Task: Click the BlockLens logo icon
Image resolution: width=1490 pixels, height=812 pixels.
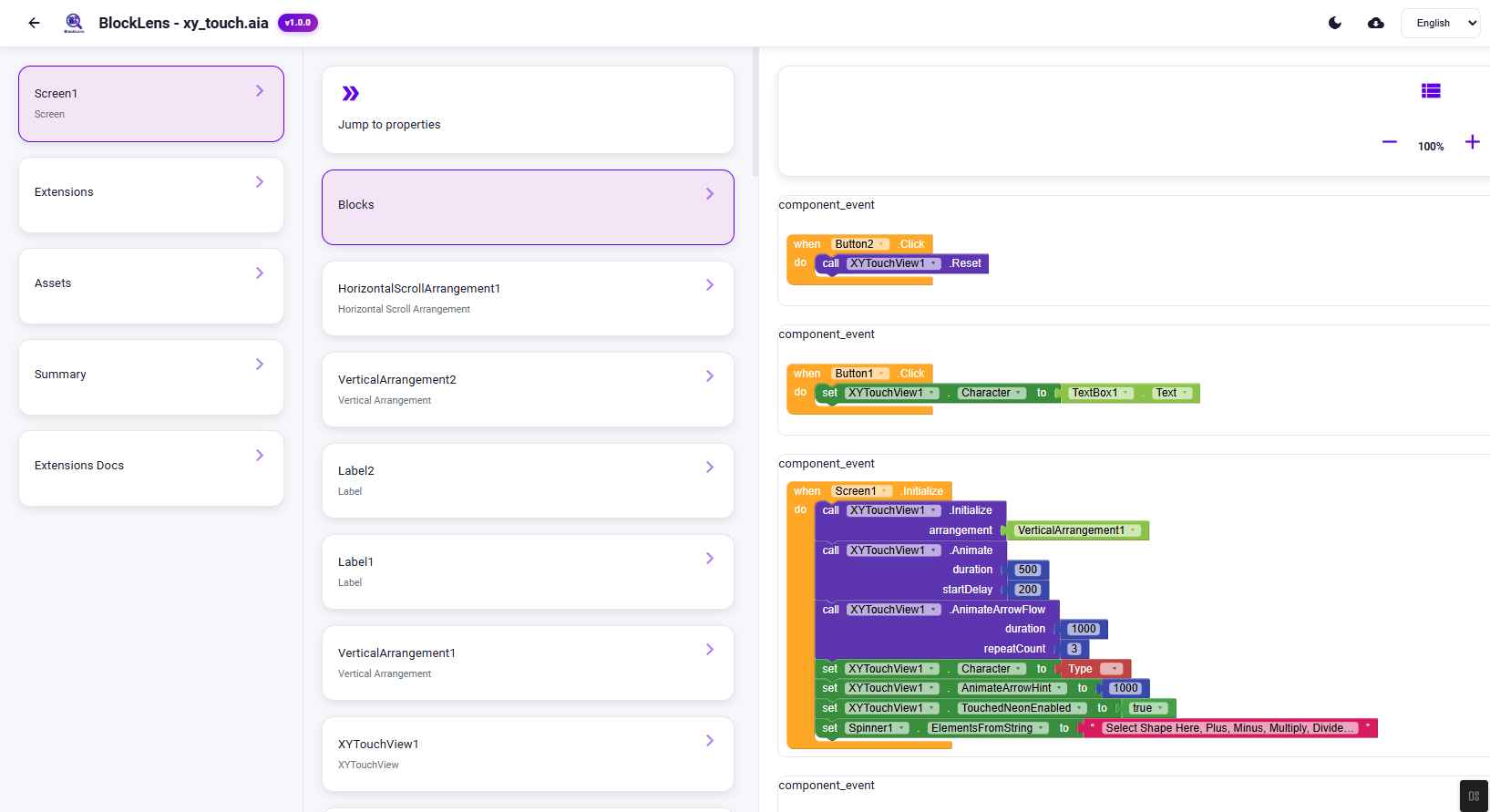Action: pos(74,23)
